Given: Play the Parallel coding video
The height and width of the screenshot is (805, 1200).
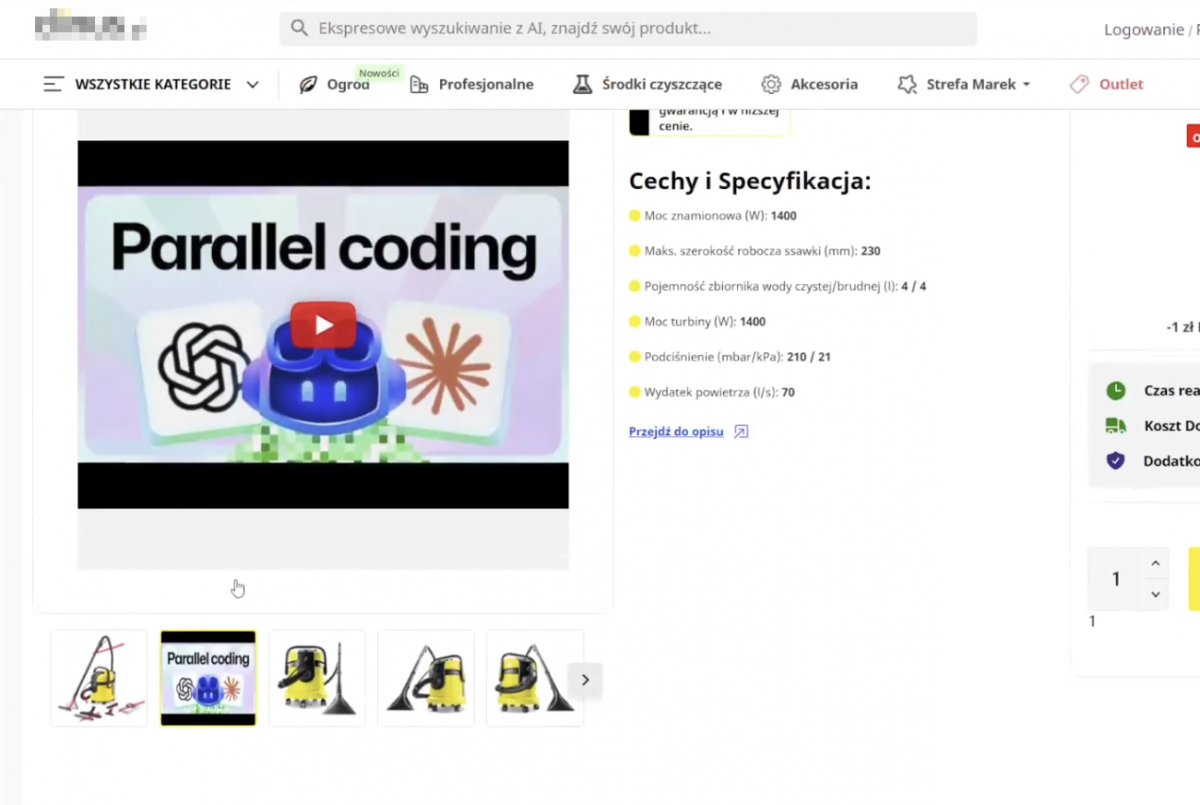Looking at the screenshot, I should (x=323, y=324).
